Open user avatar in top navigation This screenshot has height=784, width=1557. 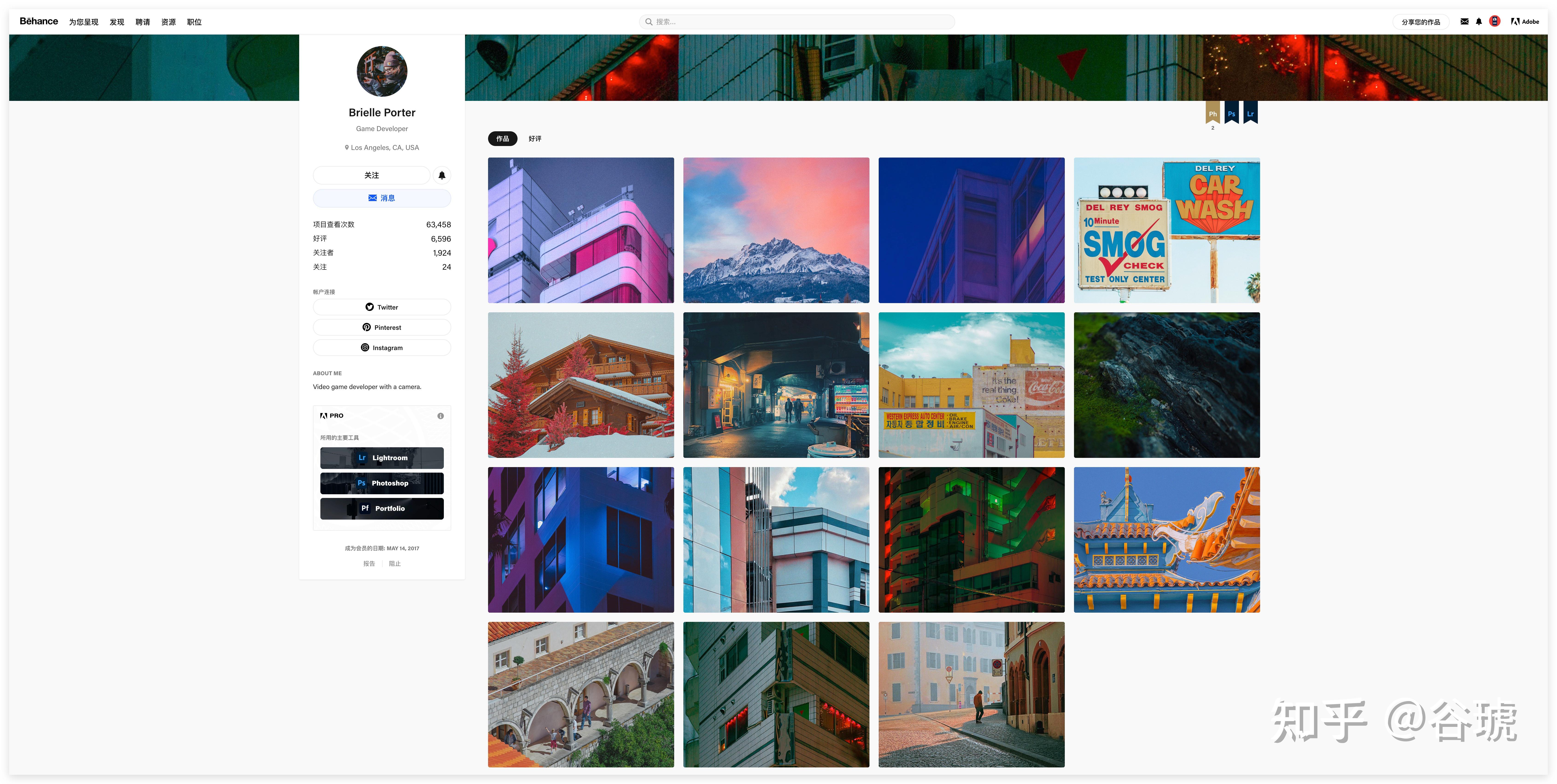[x=1495, y=21]
